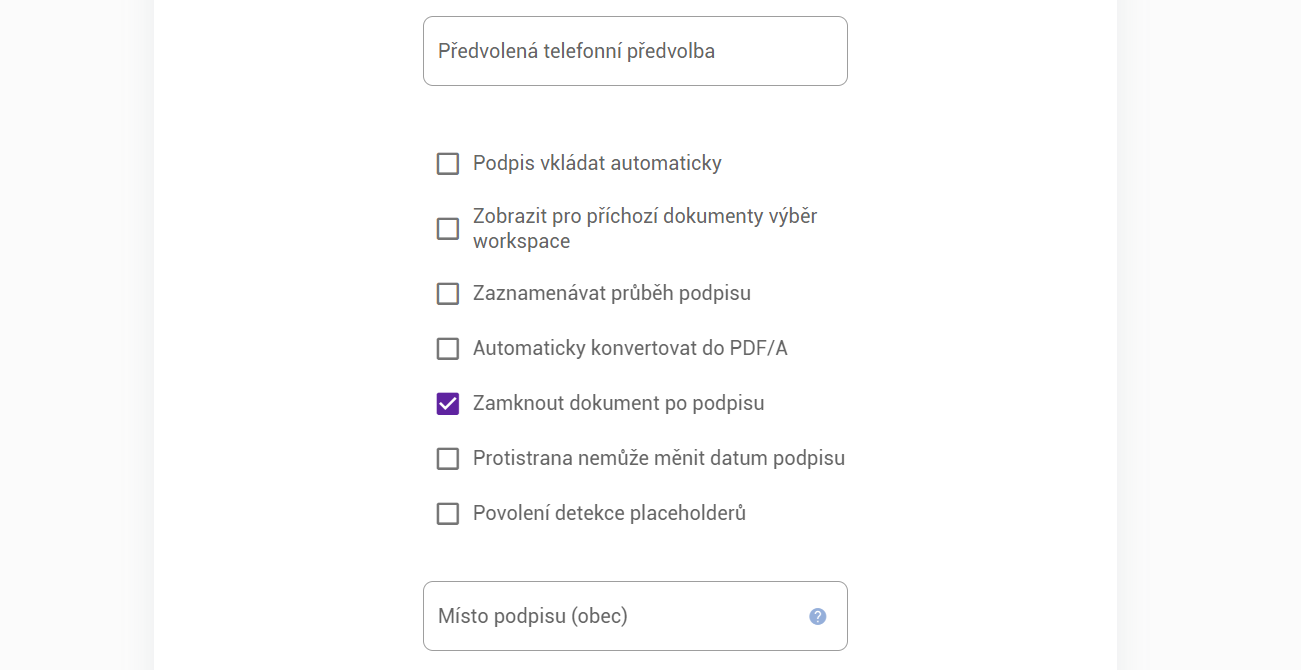Click the 'Zaznamenávat průběh podpisu' label text
1301x670 pixels.
611,293
